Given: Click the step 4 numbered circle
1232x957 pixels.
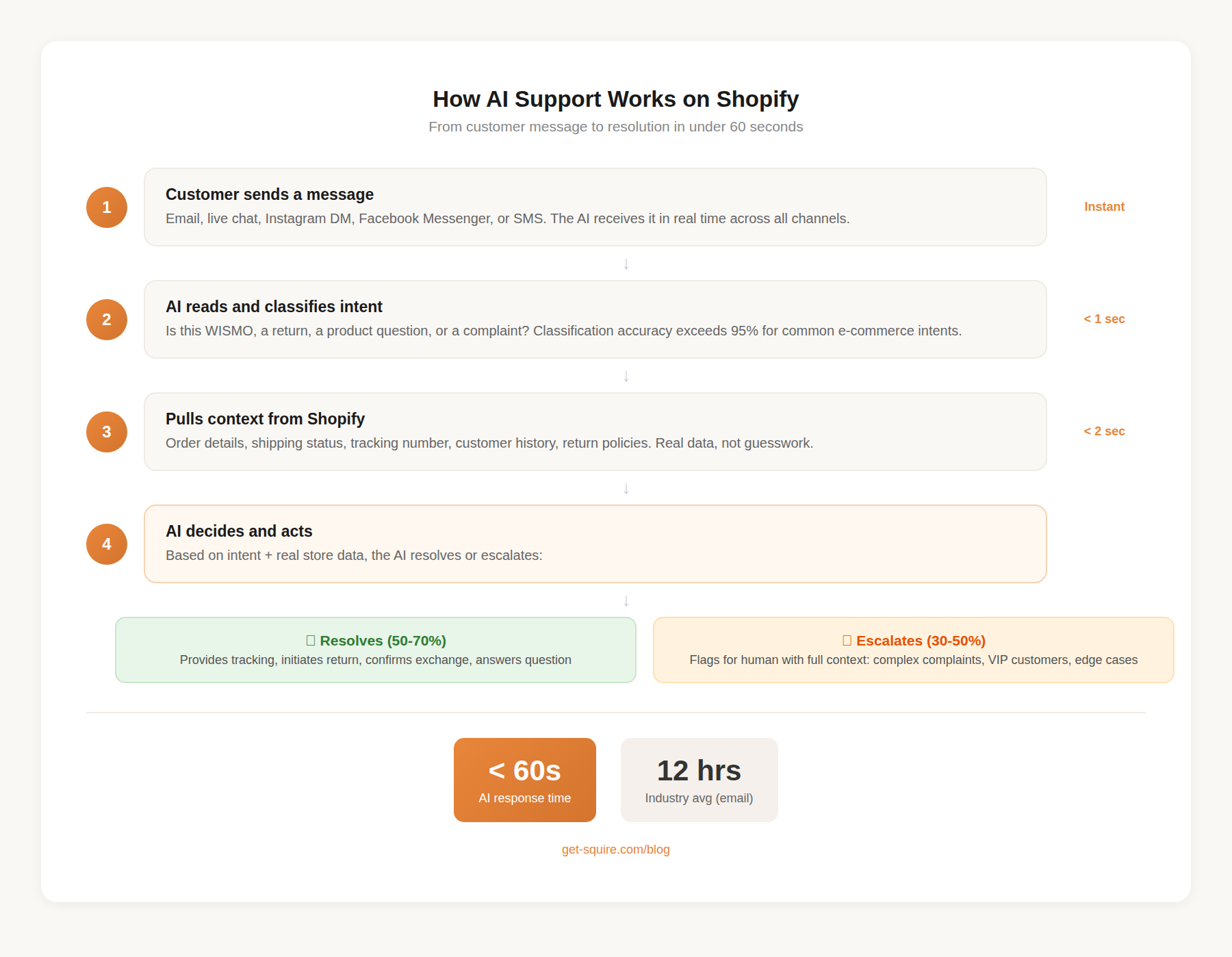Looking at the screenshot, I should tap(106, 544).
